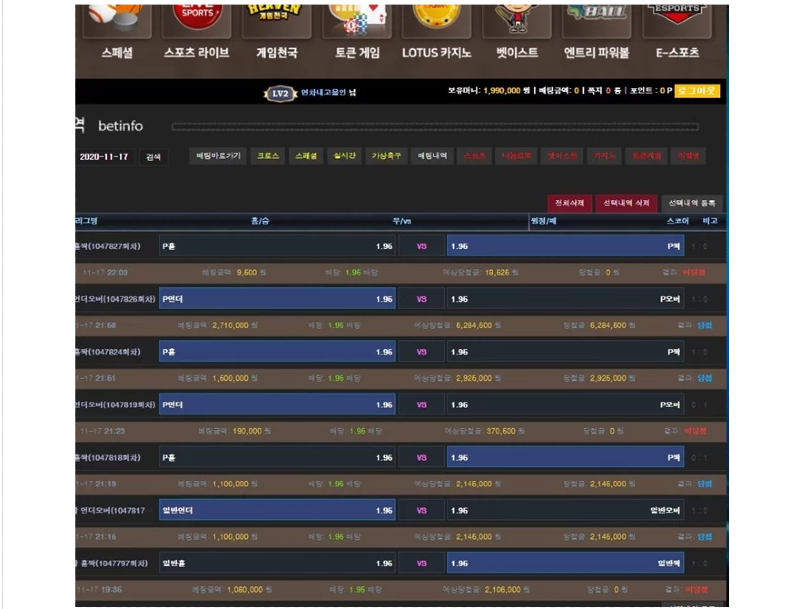Click the 선택내역 삭제 button
800x609 pixels.
click(626, 202)
